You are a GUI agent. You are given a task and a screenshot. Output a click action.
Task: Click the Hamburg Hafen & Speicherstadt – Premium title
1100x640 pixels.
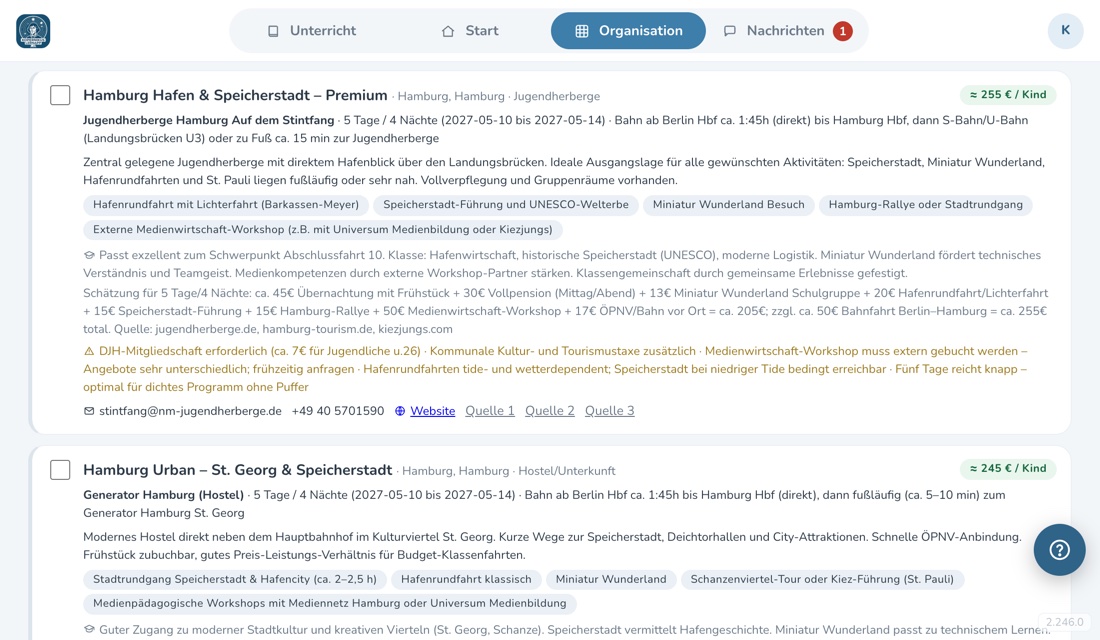point(235,95)
